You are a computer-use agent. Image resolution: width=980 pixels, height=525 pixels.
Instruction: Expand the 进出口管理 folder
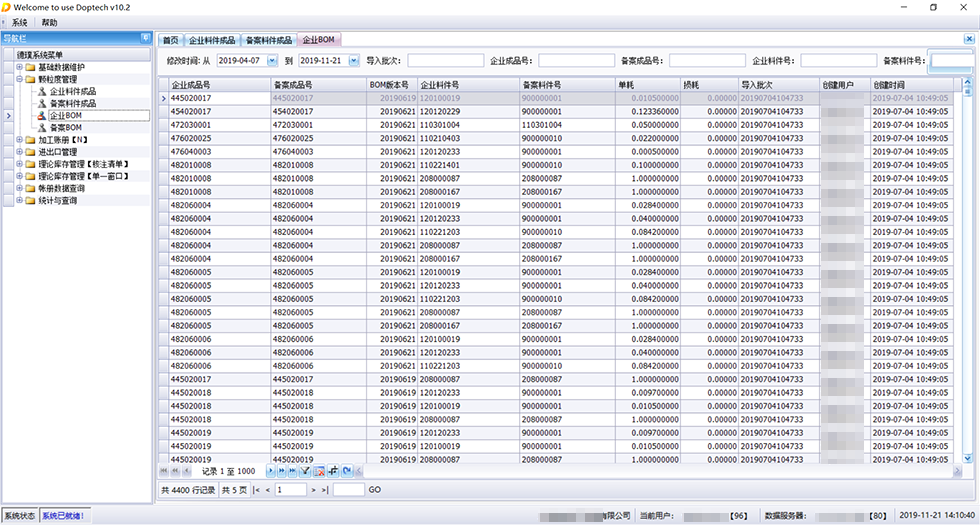(19, 152)
